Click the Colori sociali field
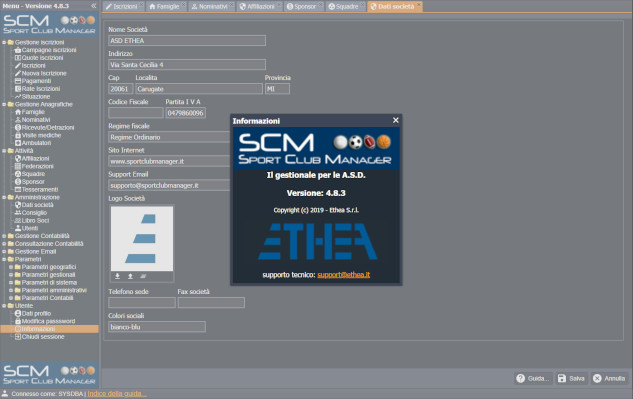The image size is (633, 399). click(x=157, y=327)
